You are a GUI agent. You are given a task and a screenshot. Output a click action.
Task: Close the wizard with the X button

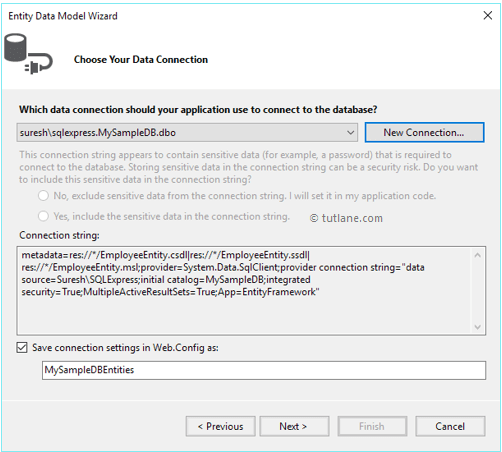[x=488, y=15]
